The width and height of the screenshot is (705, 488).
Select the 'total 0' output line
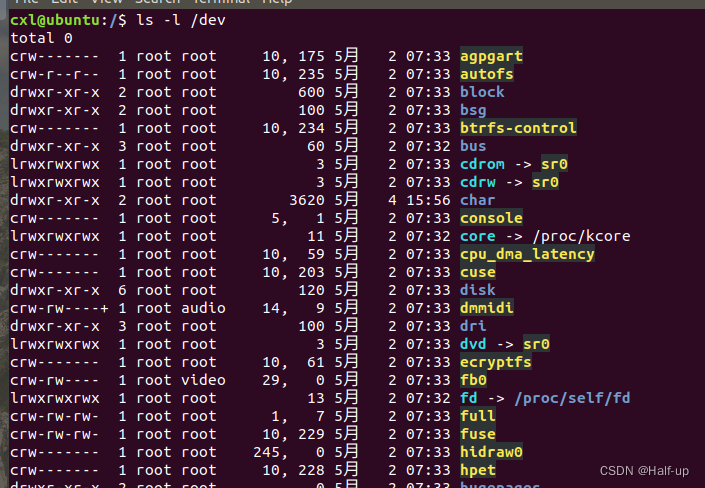click(41, 38)
